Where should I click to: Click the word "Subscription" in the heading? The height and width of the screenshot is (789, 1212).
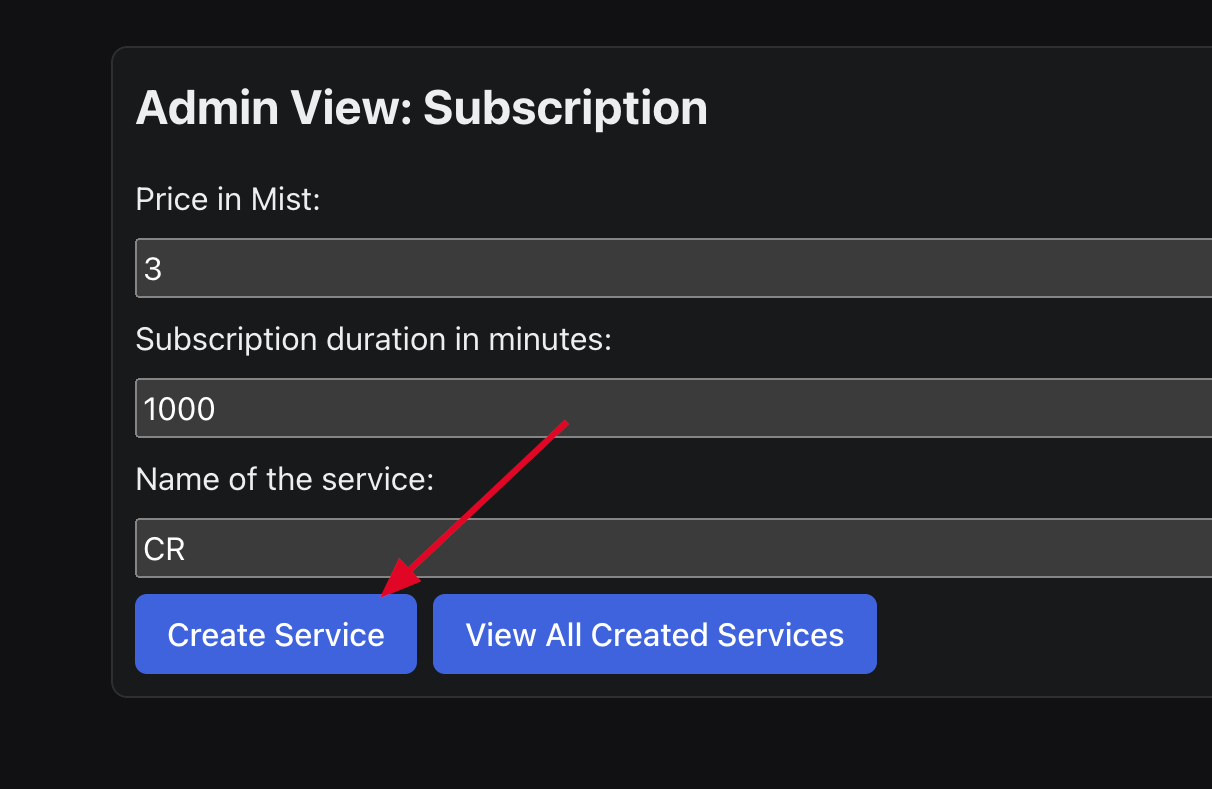click(565, 107)
